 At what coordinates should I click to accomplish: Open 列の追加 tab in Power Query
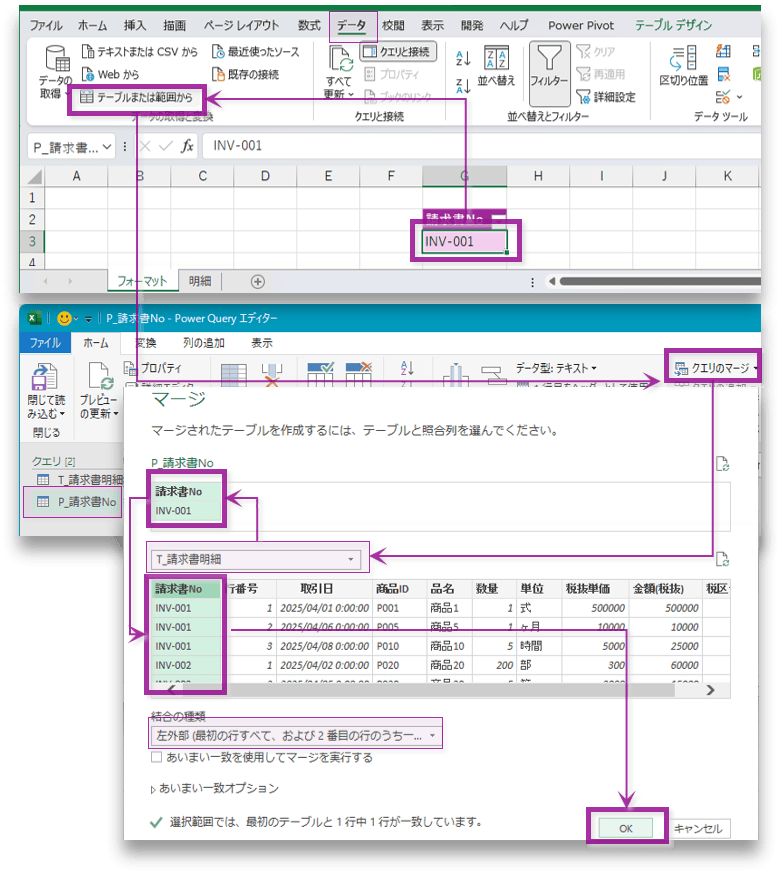[x=204, y=343]
